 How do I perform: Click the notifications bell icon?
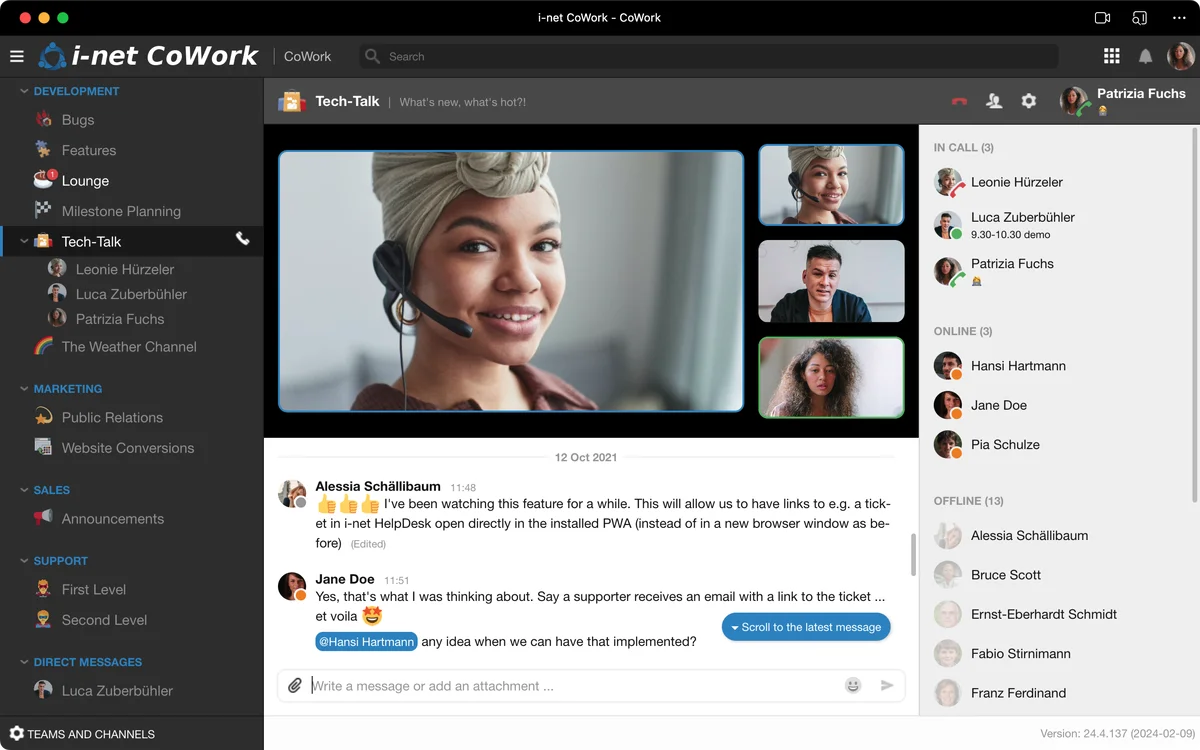[1145, 57]
